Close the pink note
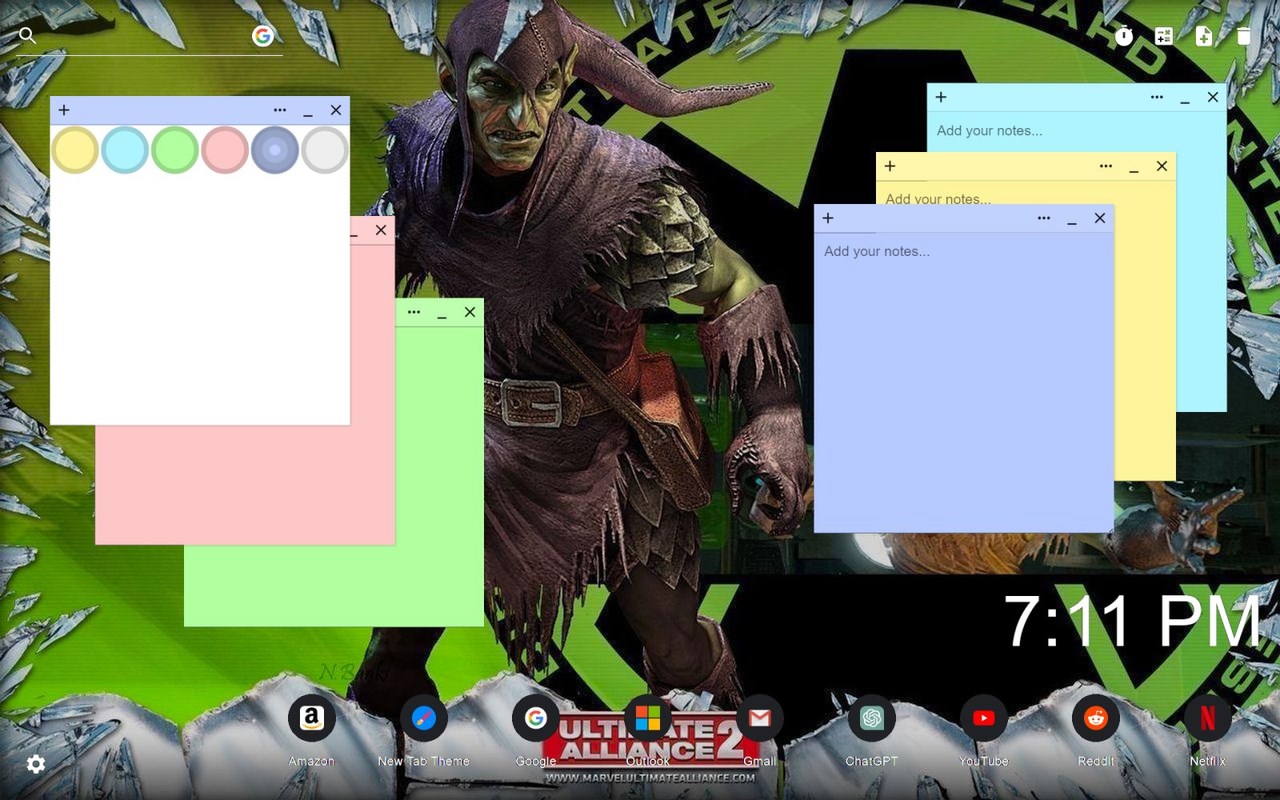The image size is (1280, 800). (381, 230)
